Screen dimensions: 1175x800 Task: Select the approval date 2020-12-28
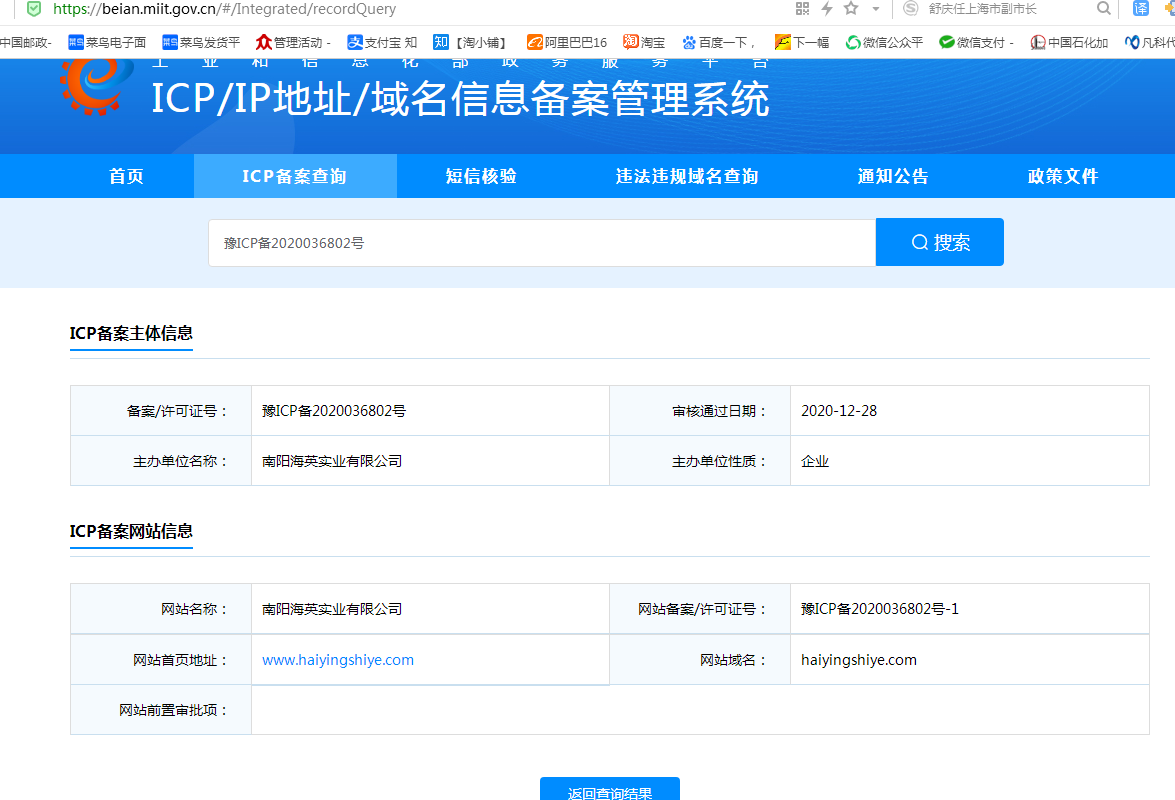839,410
